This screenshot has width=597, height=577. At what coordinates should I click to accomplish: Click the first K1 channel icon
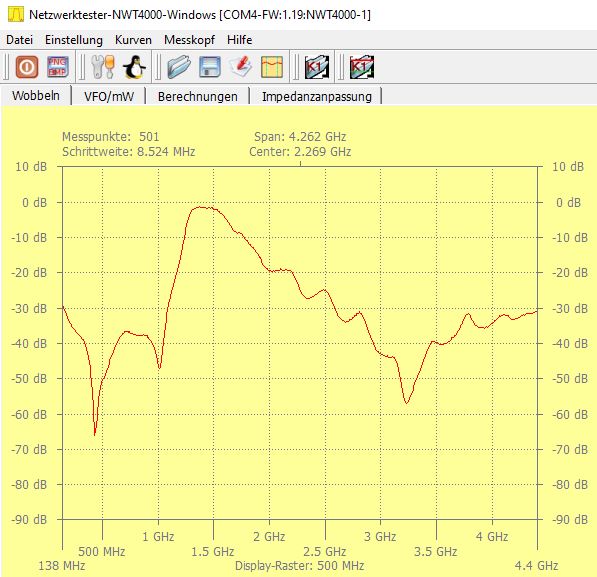click(316, 67)
